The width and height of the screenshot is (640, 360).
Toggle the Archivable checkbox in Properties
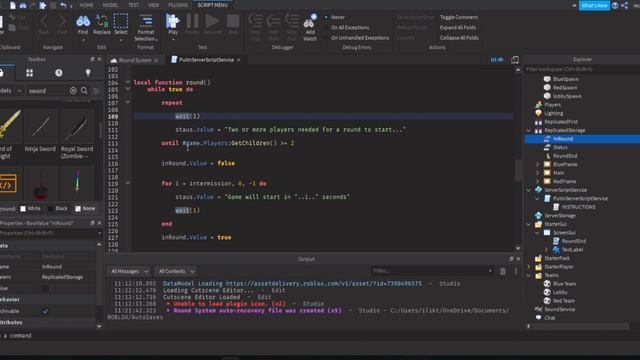click(45, 311)
